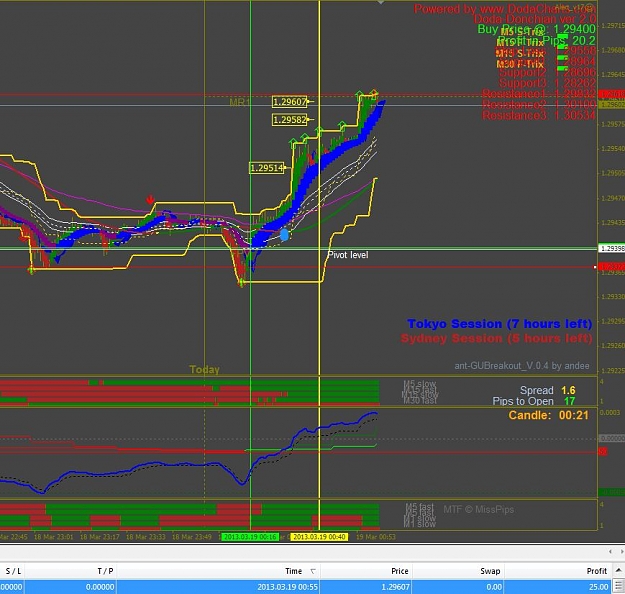Sort orders by the Swap column header
The height and width of the screenshot is (594, 625).
[490, 571]
